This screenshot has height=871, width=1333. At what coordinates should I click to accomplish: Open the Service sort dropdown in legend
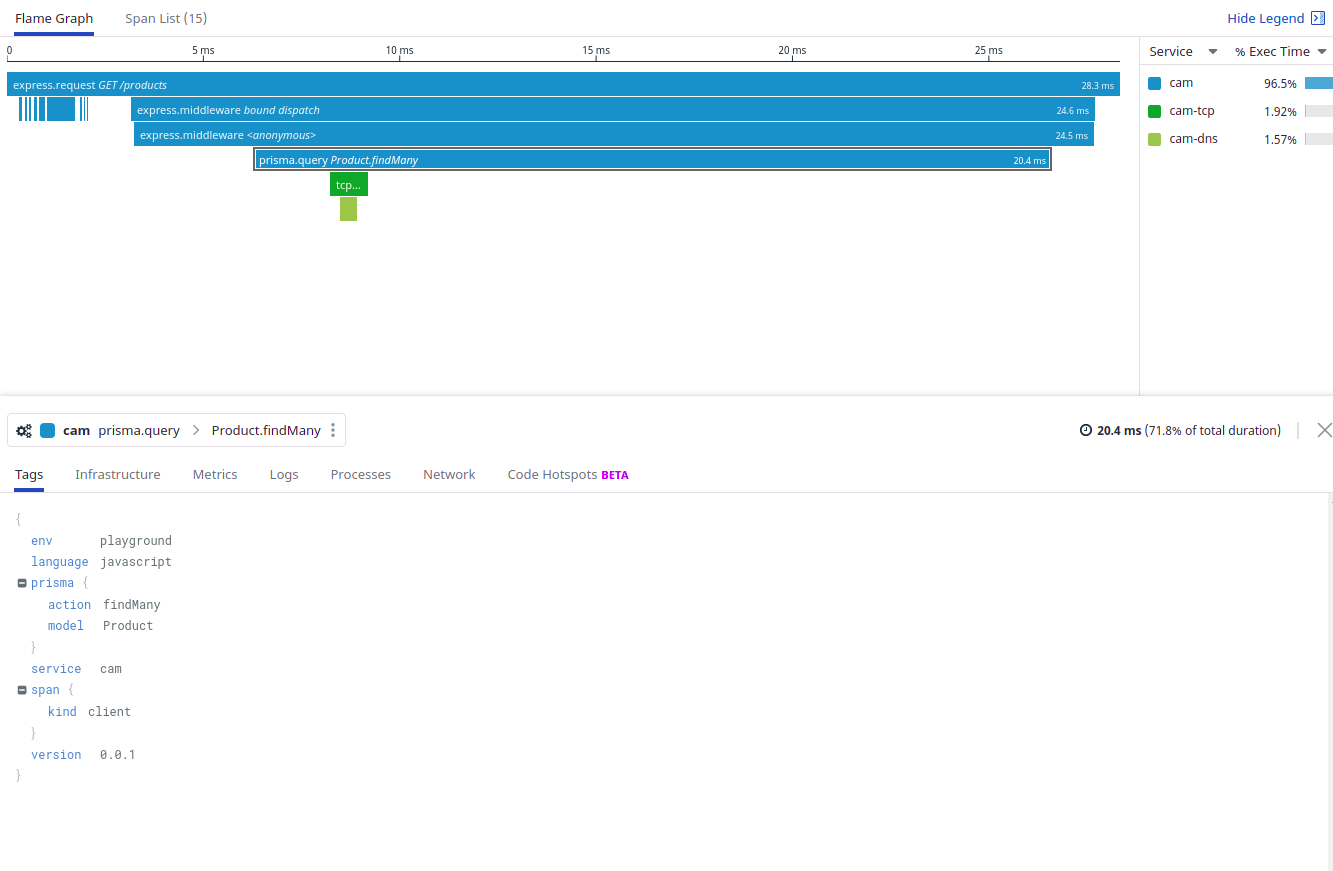[x=1211, y=50]
